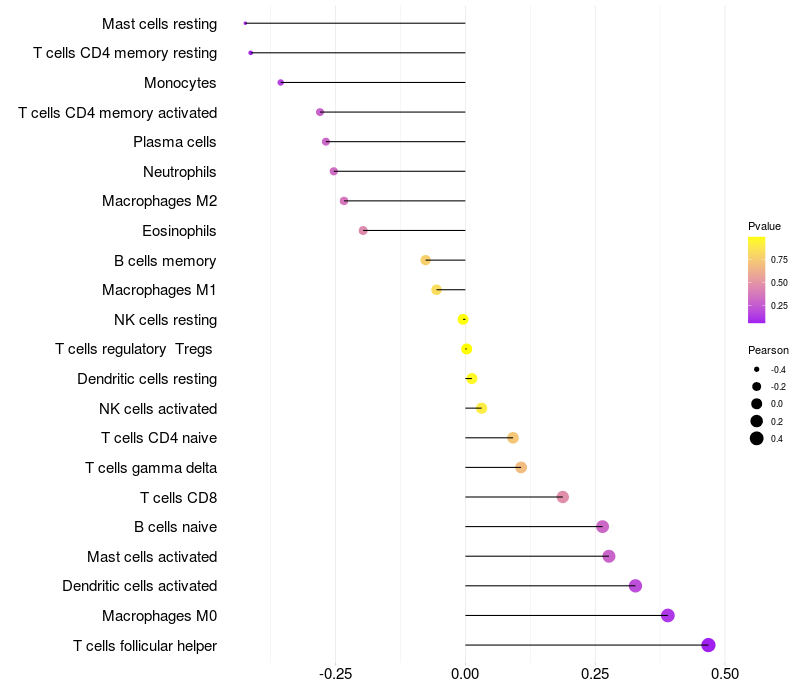
Task: Click the Pvalue legend title
Action: (x=764, y=226)
